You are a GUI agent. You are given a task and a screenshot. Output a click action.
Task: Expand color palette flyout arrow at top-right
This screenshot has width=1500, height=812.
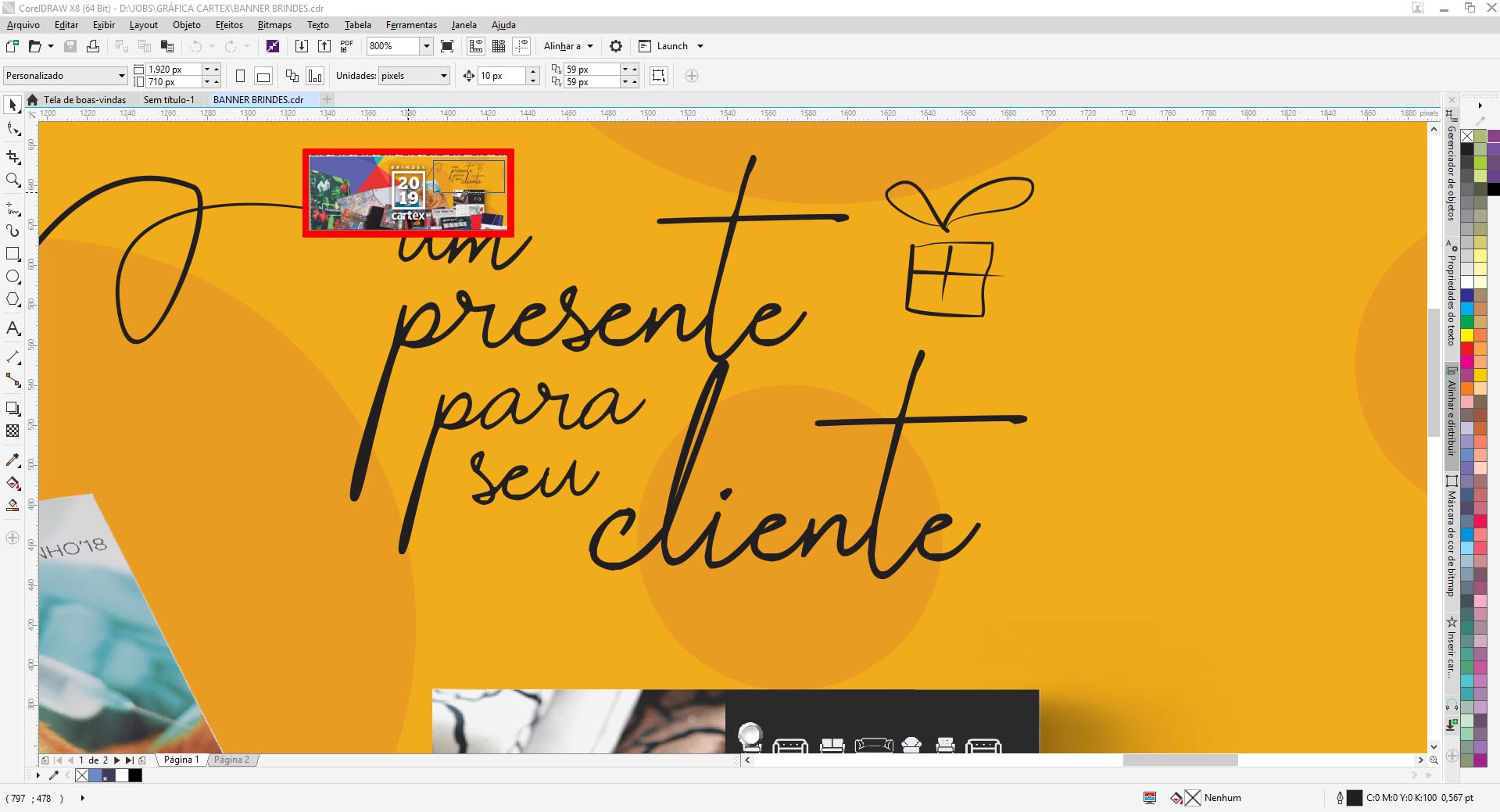(x=1480, y=105)
